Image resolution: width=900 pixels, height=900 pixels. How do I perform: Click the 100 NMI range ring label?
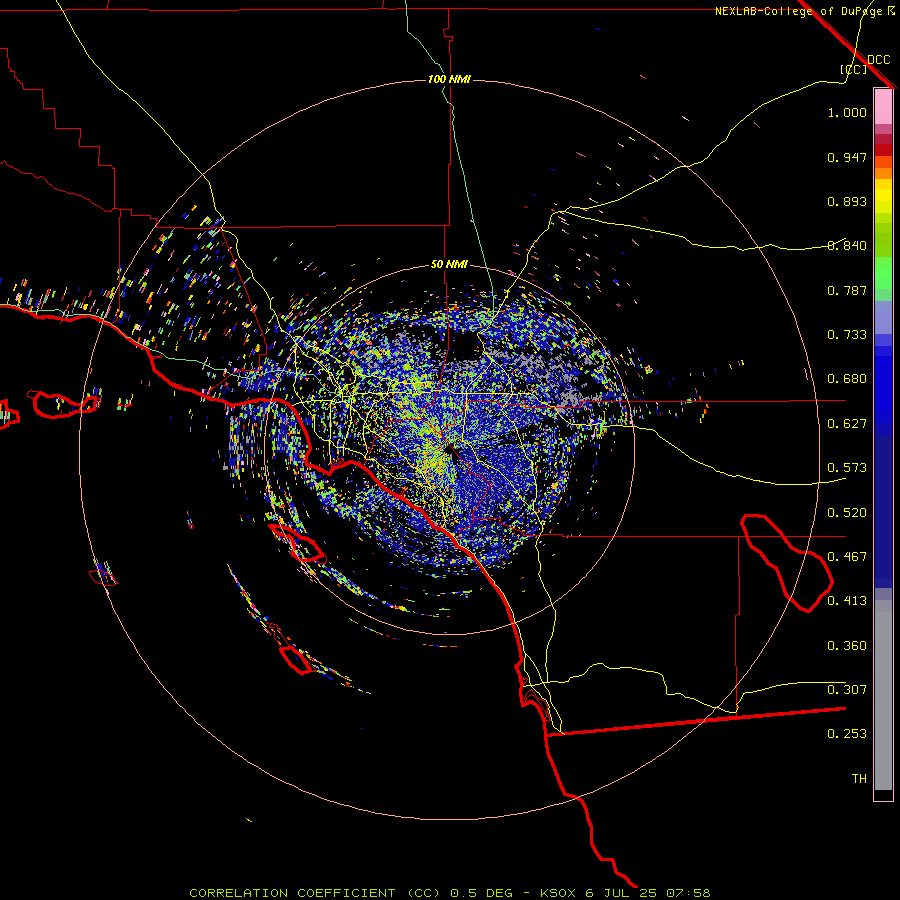point(449,79)
